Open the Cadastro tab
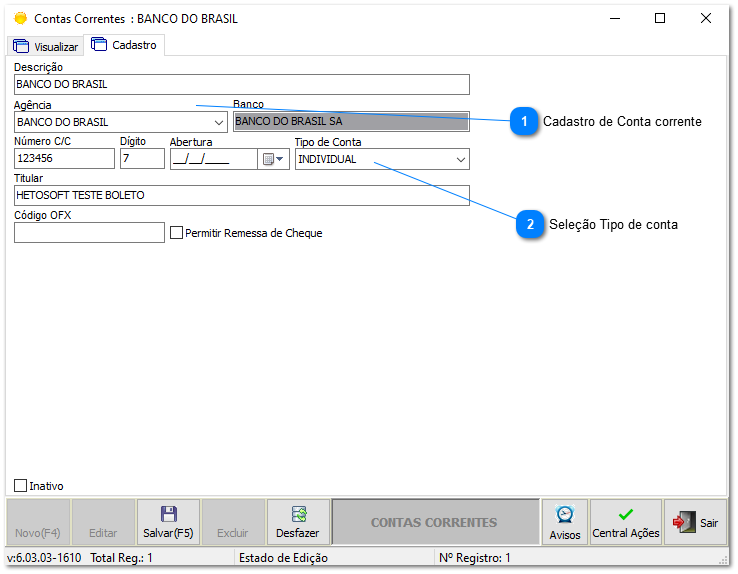Image resolution: width=738 pixels, height=574 pixels. coord(124,45)
